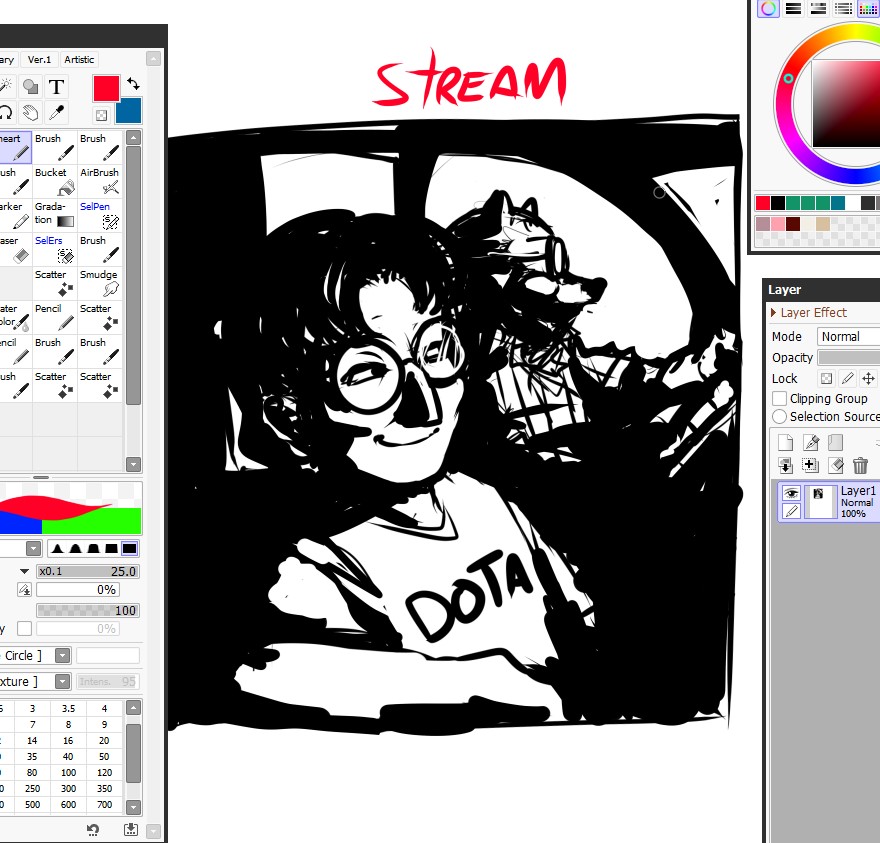Select the flat solid brush tip shape
This screenshot has height=843, width=880.
tap(130, 548)
